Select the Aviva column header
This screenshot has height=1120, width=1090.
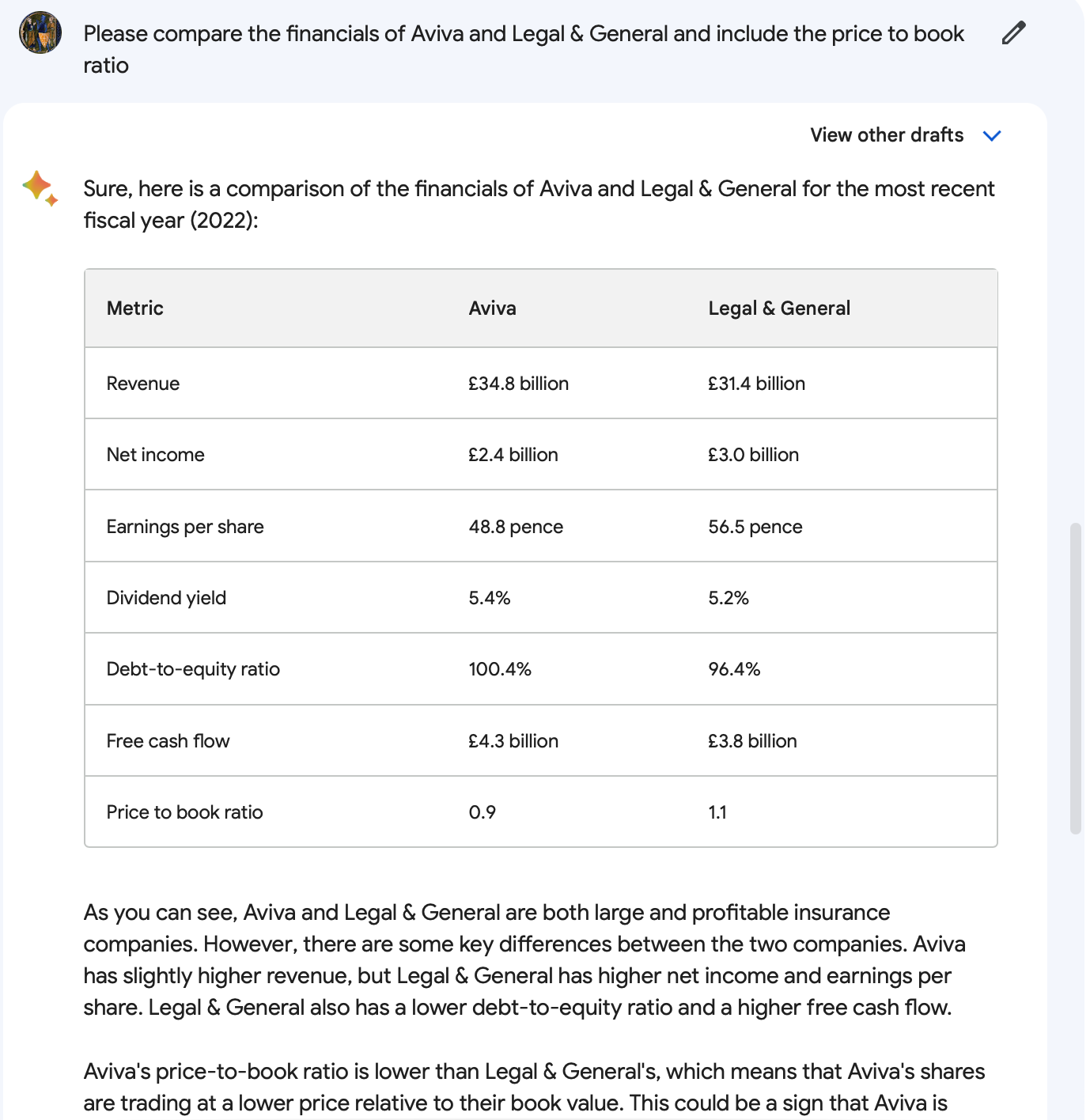coord(492,308)
